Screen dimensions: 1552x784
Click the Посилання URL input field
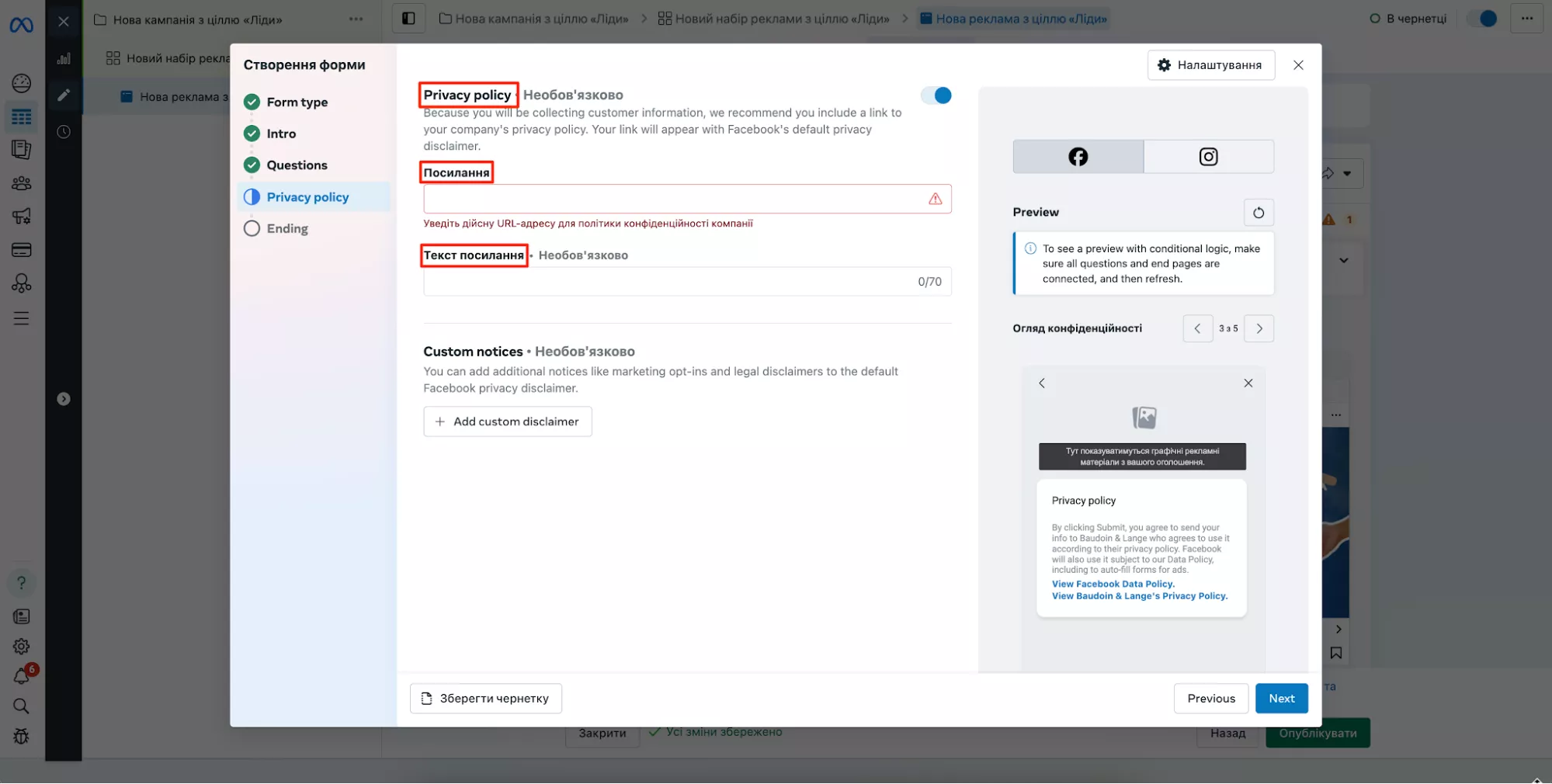click(x=672, y=199)
